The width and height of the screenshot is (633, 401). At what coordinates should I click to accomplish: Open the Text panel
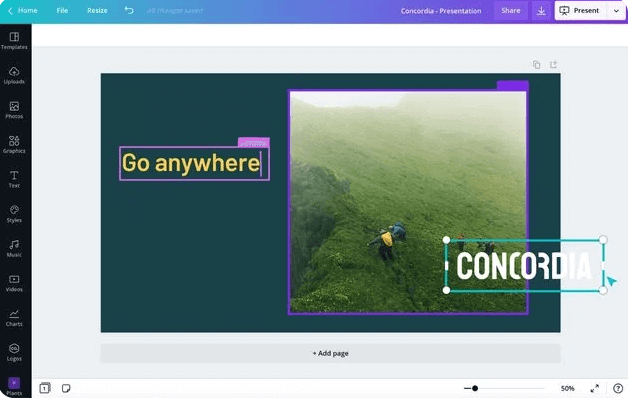14,179
